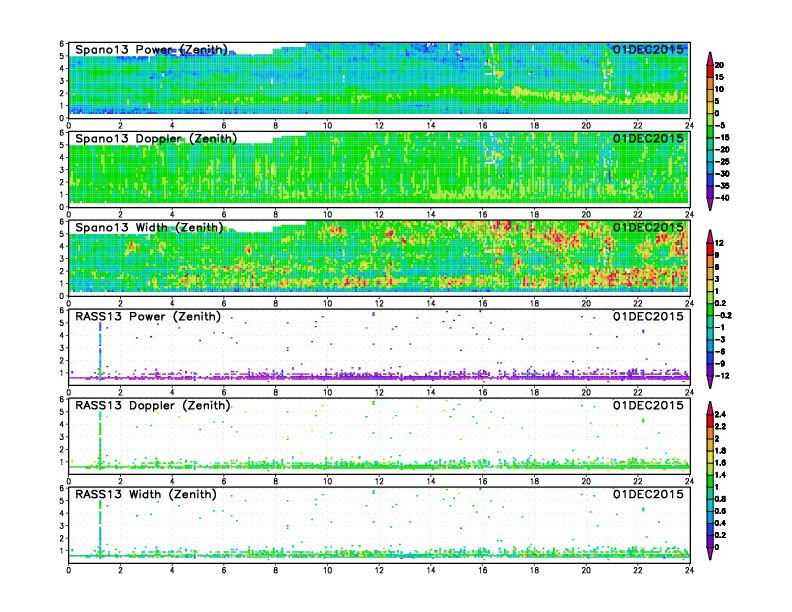Screen dimensions: 792x612
Task: Click the red swatch between 15 and 20 on colorbar
Action: click(x=710, y=71)
